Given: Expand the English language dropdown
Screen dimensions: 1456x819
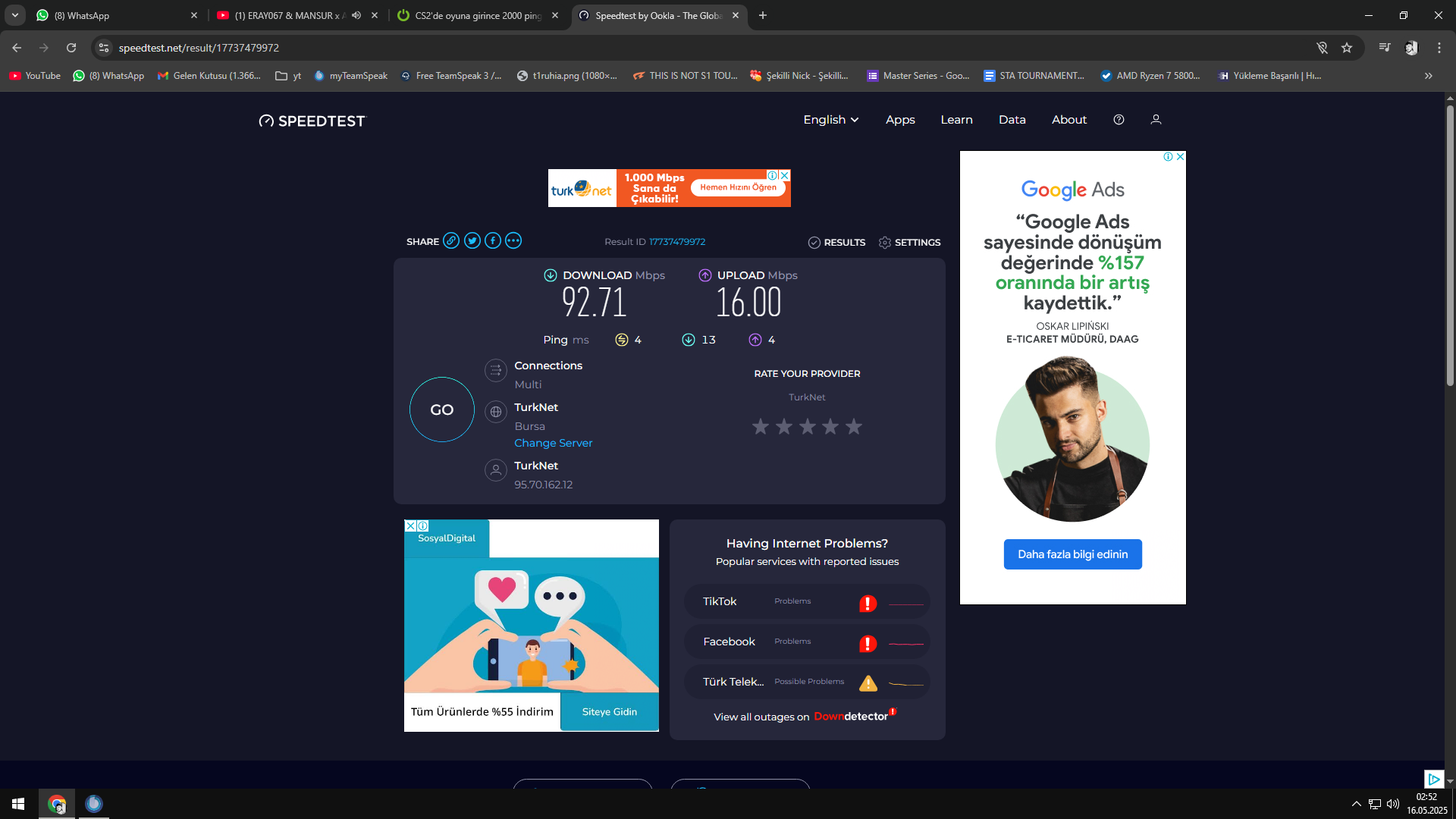Looking at the screenshot, I should click(830, 120).
